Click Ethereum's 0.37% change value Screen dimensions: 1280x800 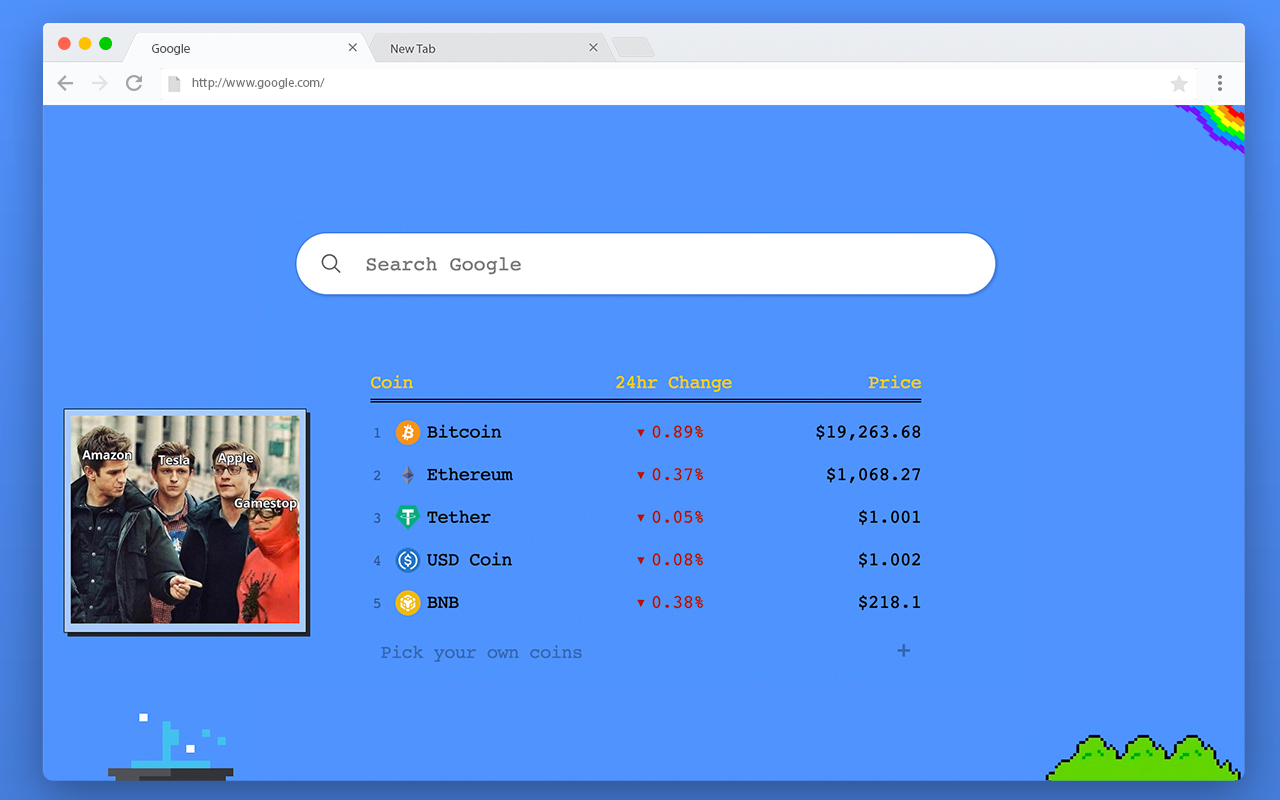pos(678,475)
